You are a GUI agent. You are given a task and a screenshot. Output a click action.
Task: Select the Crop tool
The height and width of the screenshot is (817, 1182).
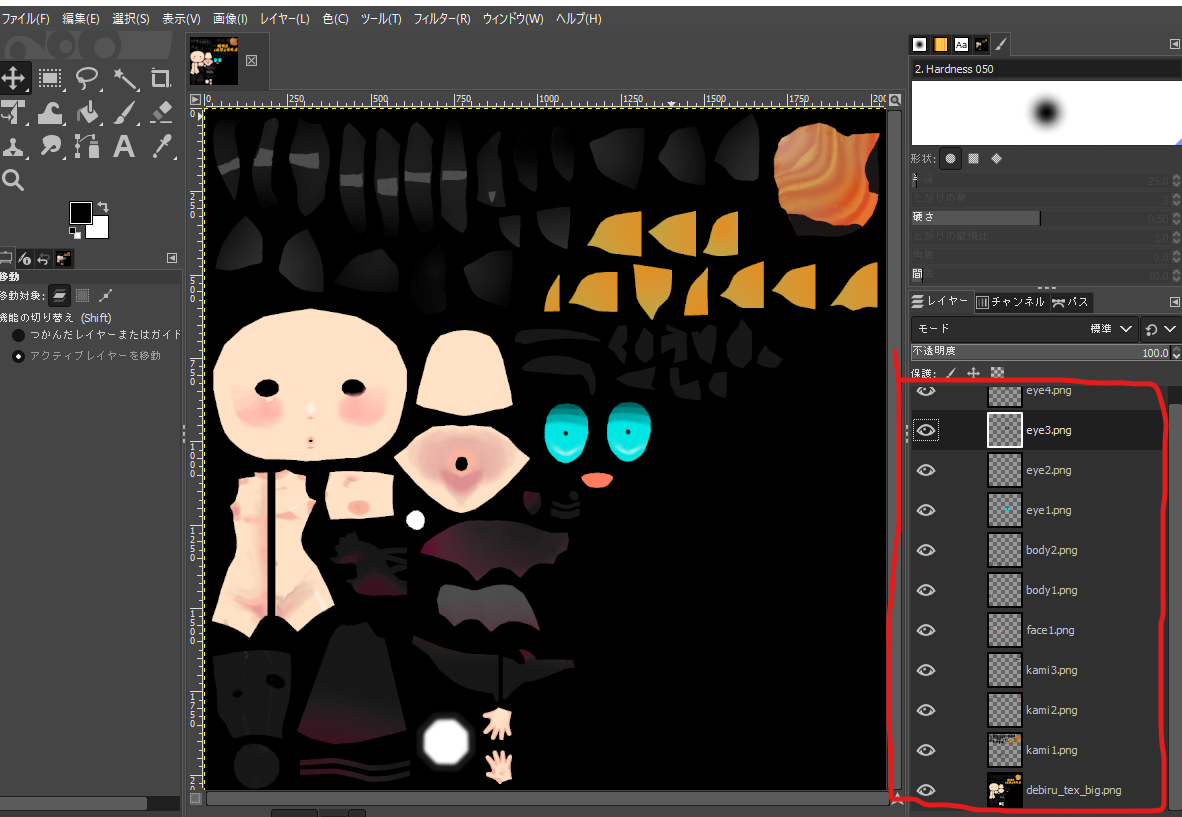(x=161, y=78)
